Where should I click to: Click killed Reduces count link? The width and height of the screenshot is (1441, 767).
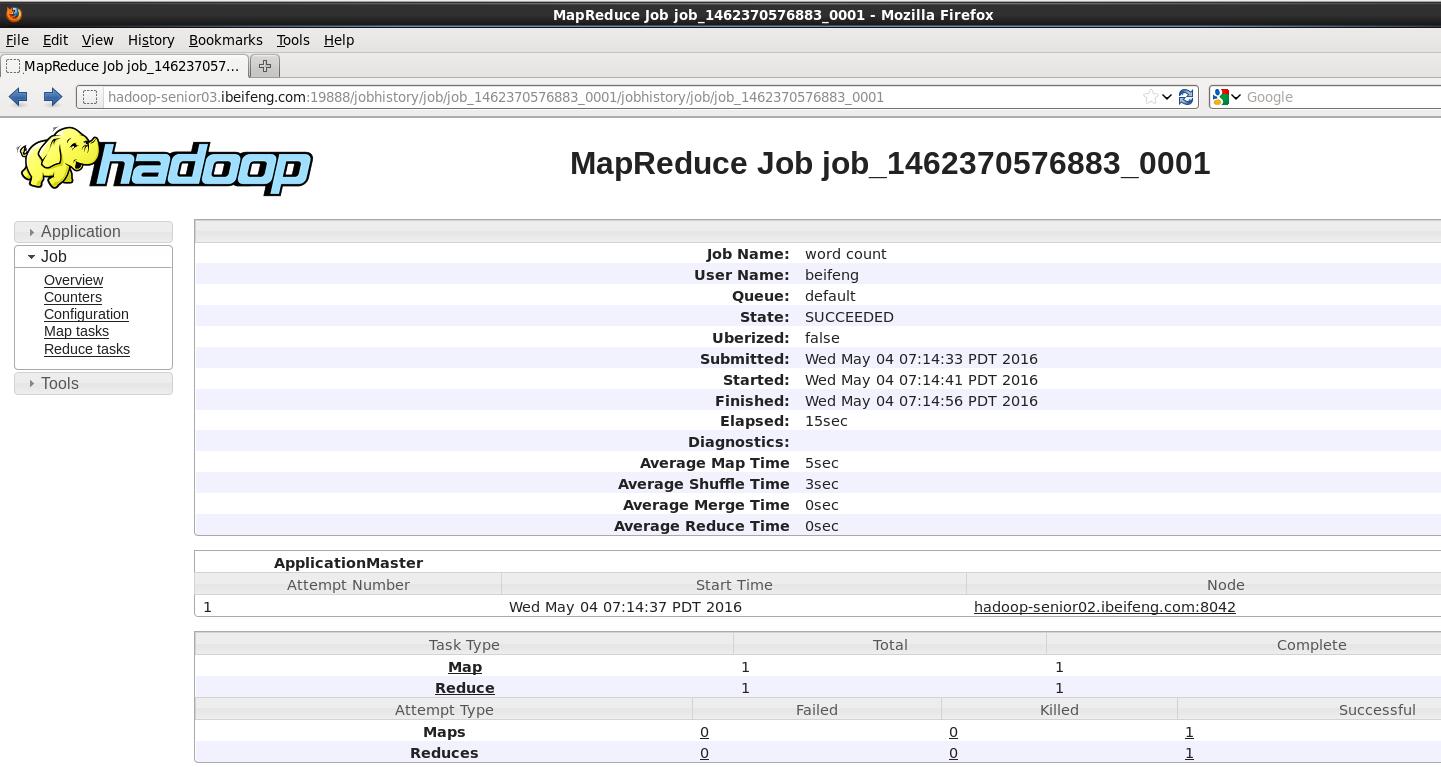953,753
